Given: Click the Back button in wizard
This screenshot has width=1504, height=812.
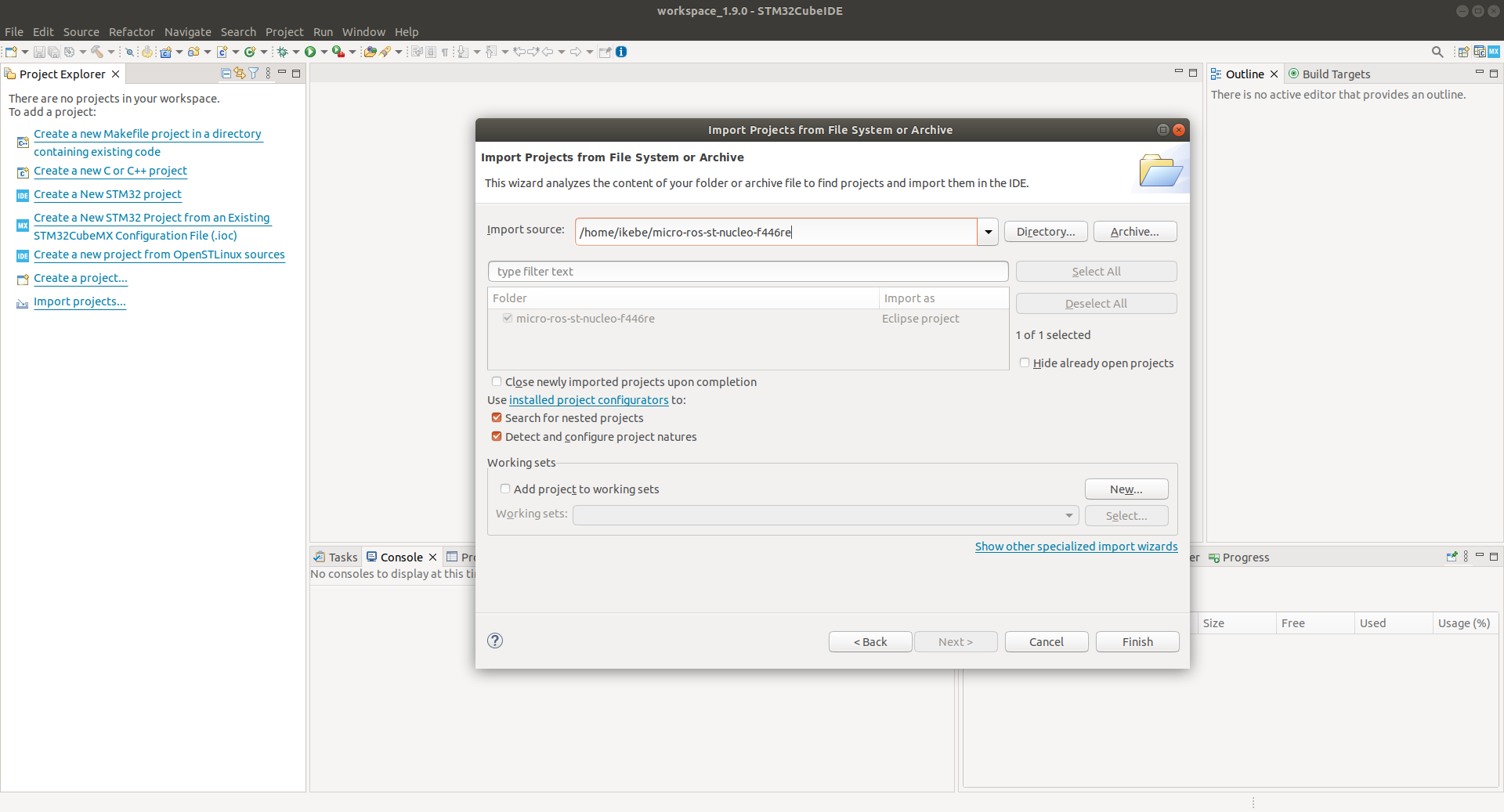Looking at the screenshot, I should point(870,642).
